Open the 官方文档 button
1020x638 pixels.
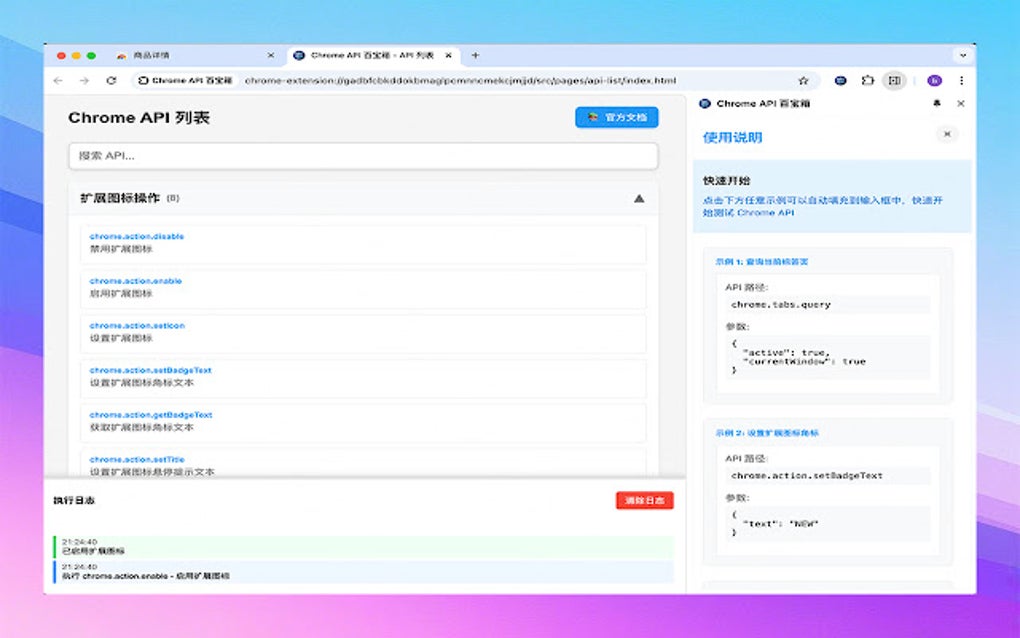pyautogui.click(x=616, y=117)
